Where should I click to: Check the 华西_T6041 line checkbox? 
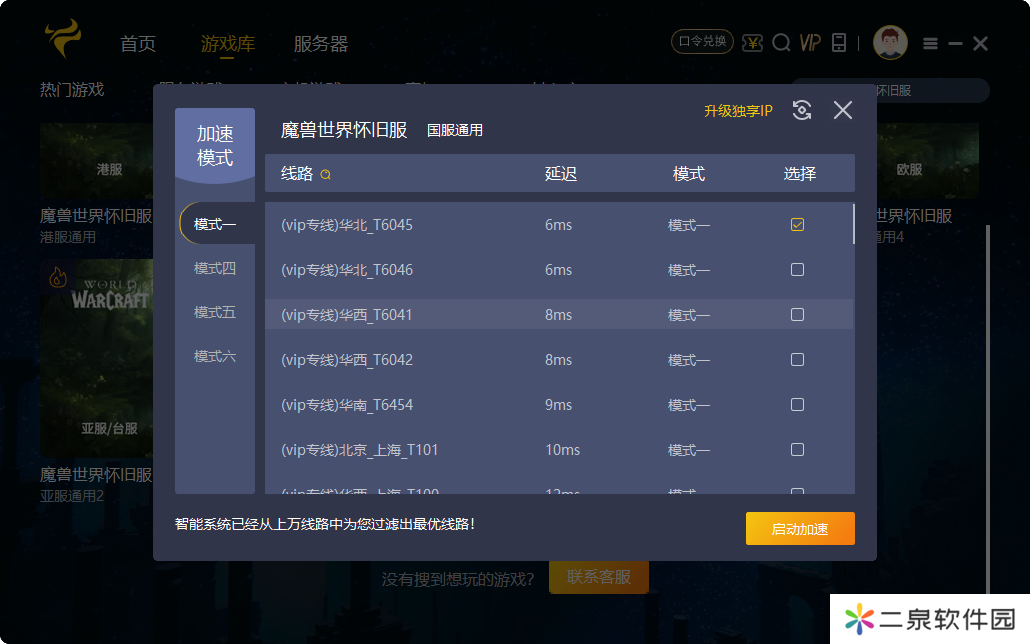point(797,315)
